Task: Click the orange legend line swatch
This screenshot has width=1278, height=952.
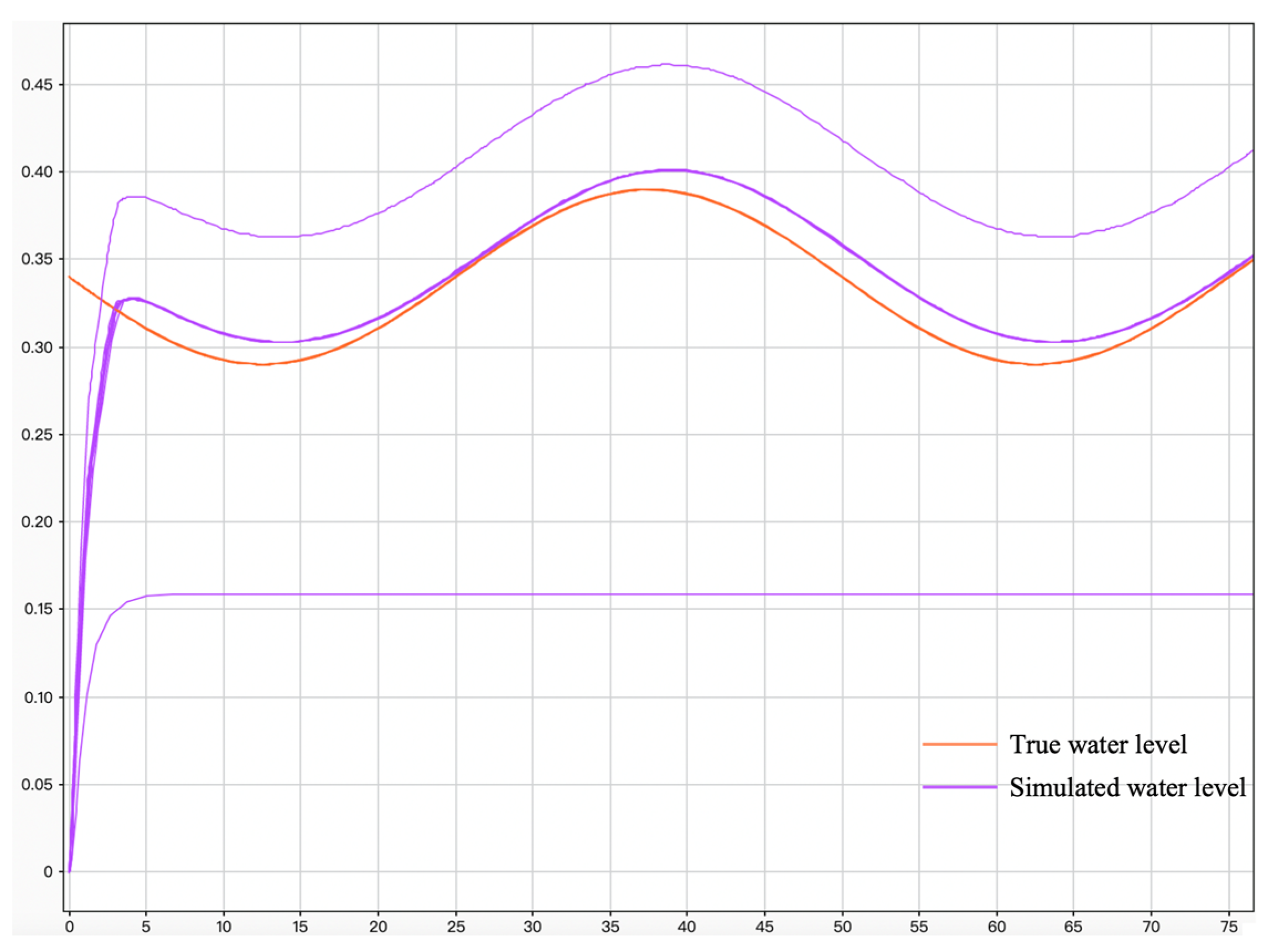Action: click(959, 744)
